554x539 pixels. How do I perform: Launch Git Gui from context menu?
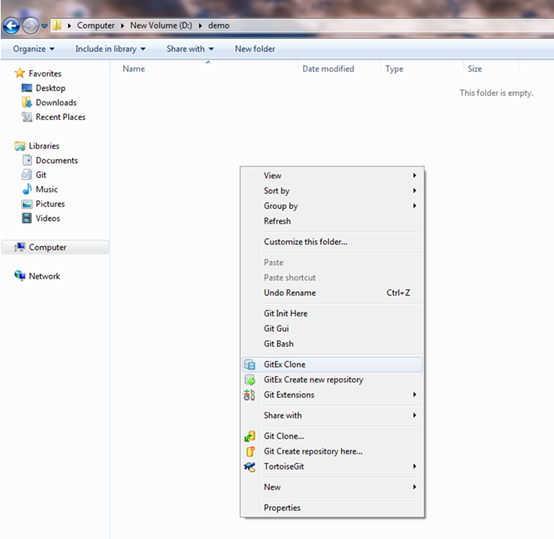click(x=332, y=329)
